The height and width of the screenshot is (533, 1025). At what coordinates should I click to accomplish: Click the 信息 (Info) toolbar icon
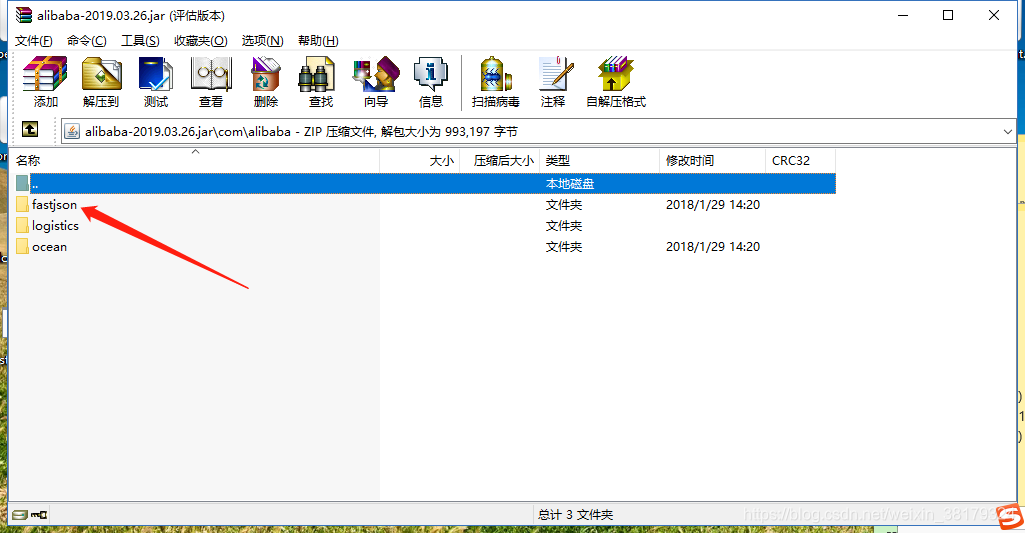pyautogui.click(x=431, y=73)
